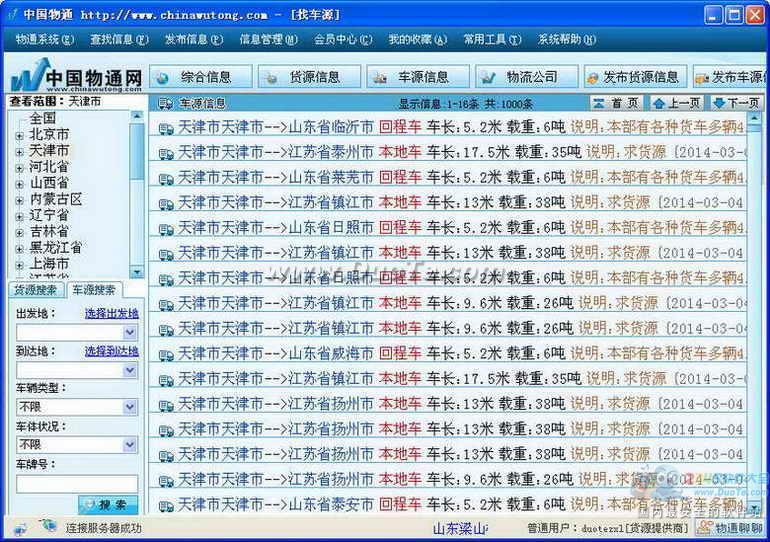Click the region tree scroll-up arrow

137,116
